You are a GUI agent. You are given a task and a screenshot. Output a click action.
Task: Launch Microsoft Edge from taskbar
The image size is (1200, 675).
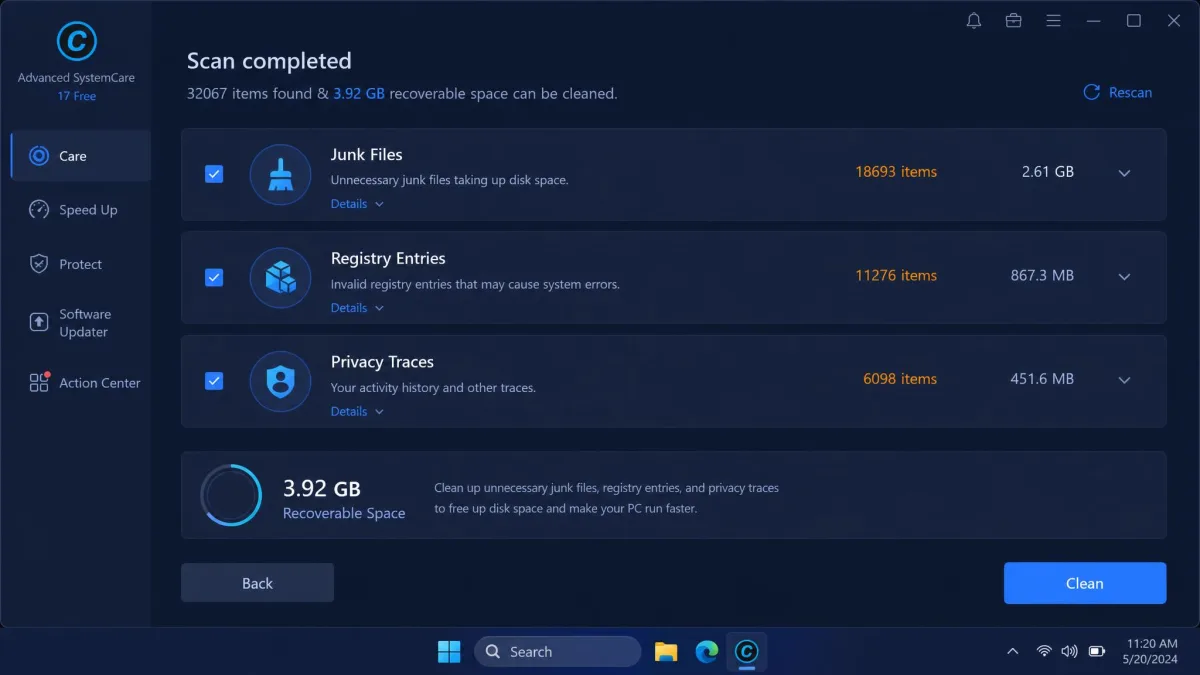[x=707, y=651]
